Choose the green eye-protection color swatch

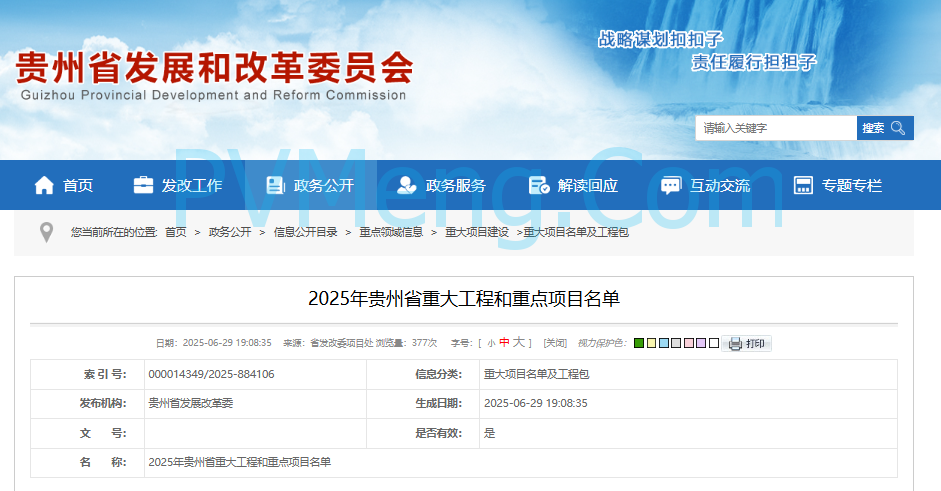point(639,343)
